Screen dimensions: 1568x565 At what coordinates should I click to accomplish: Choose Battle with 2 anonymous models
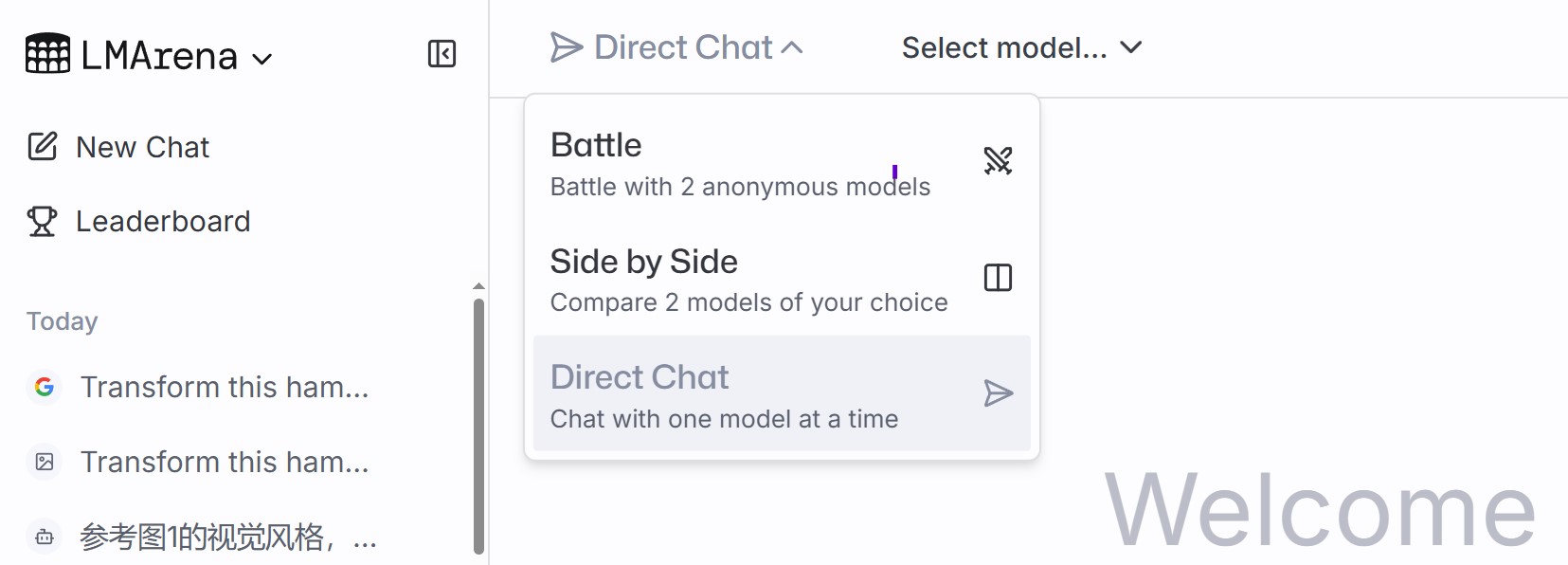pos(739,164)
